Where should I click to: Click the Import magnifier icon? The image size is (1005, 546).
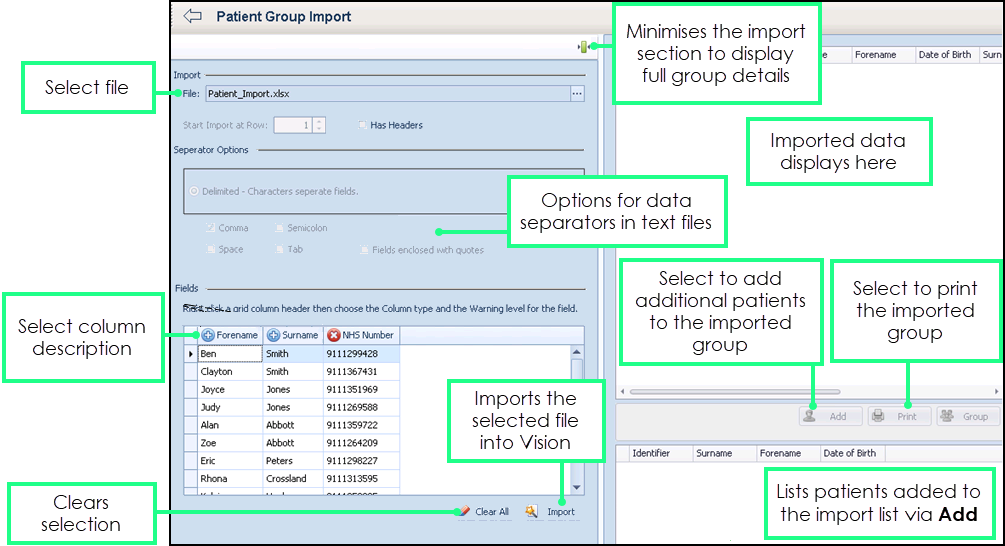[x=532, y=511]
